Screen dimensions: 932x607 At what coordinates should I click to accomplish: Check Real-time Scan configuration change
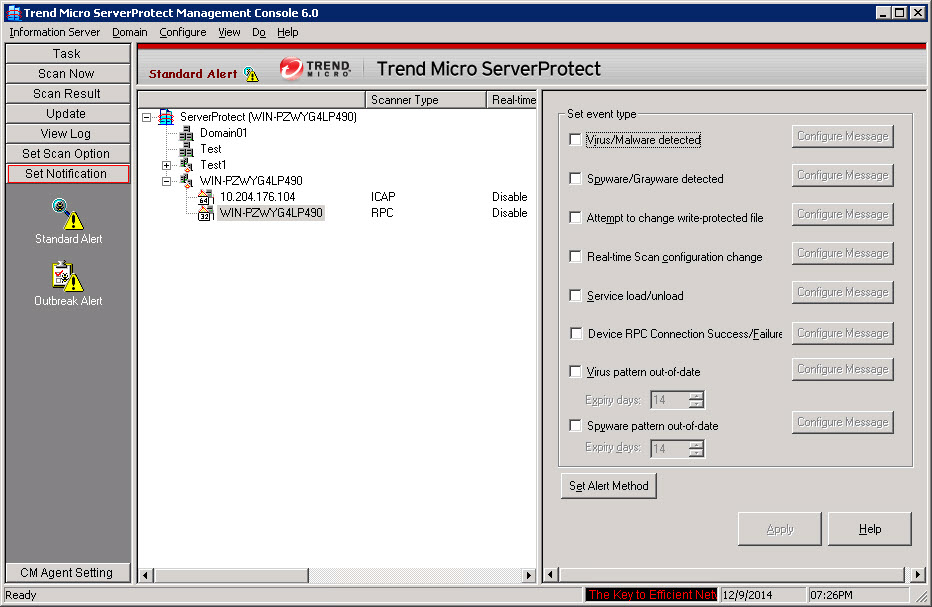click(575, 256)
